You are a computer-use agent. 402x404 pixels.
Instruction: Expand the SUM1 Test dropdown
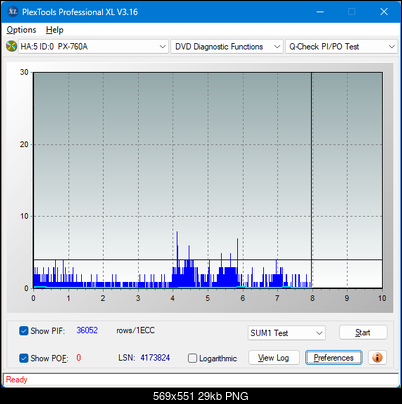tap(287, 333)
